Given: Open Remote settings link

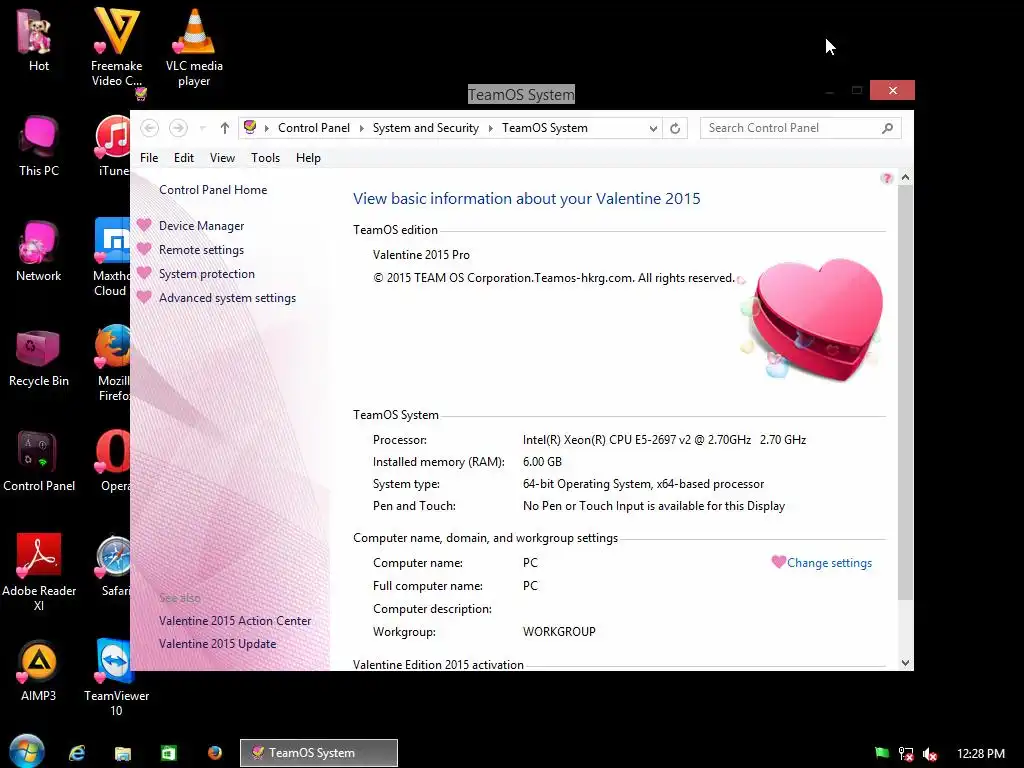Looking at the screenshot, I should pos(201,249).
